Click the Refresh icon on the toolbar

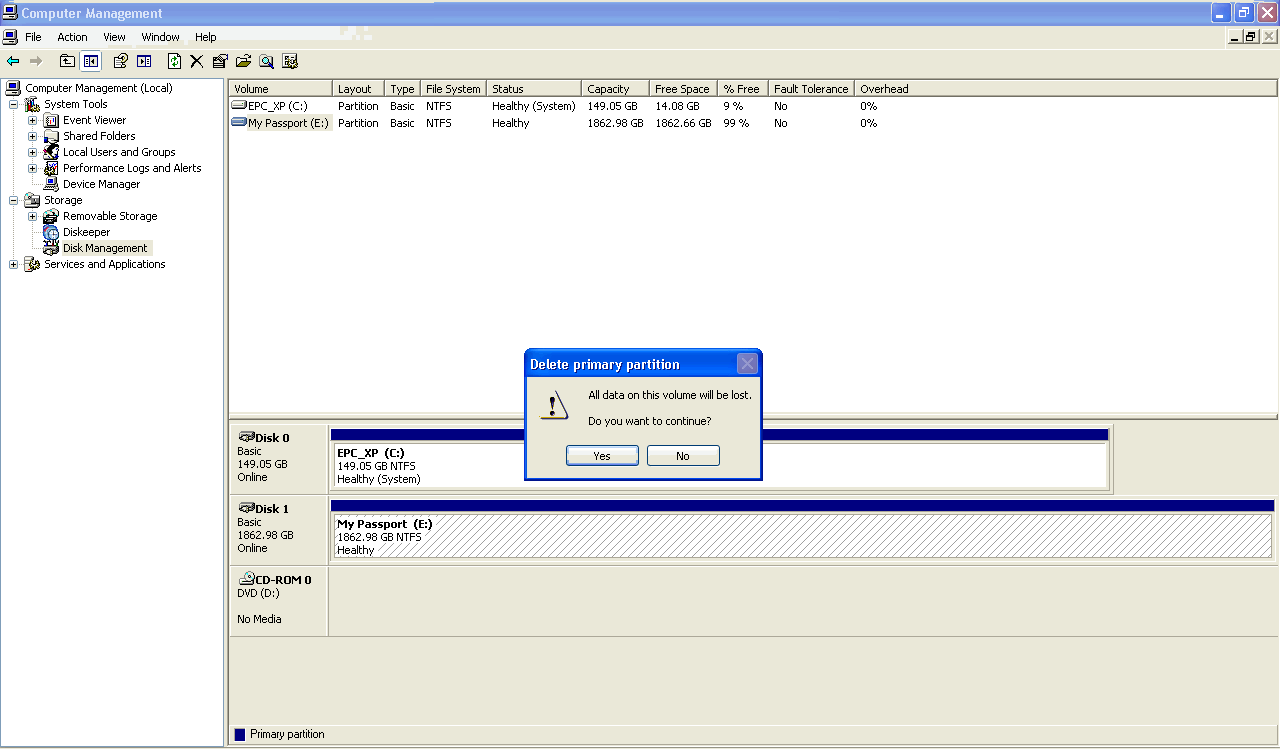(174, 61)
